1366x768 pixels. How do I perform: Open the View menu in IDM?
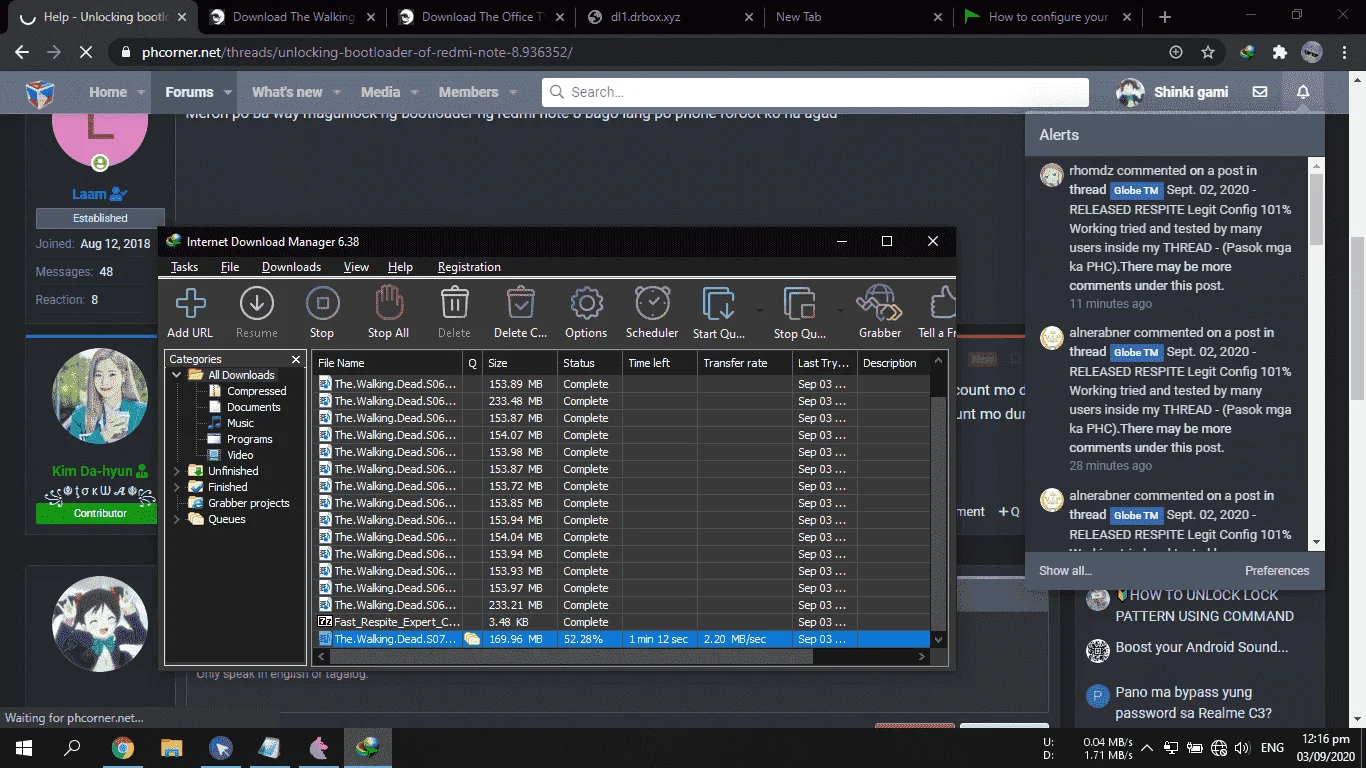(x=356, y=267)
